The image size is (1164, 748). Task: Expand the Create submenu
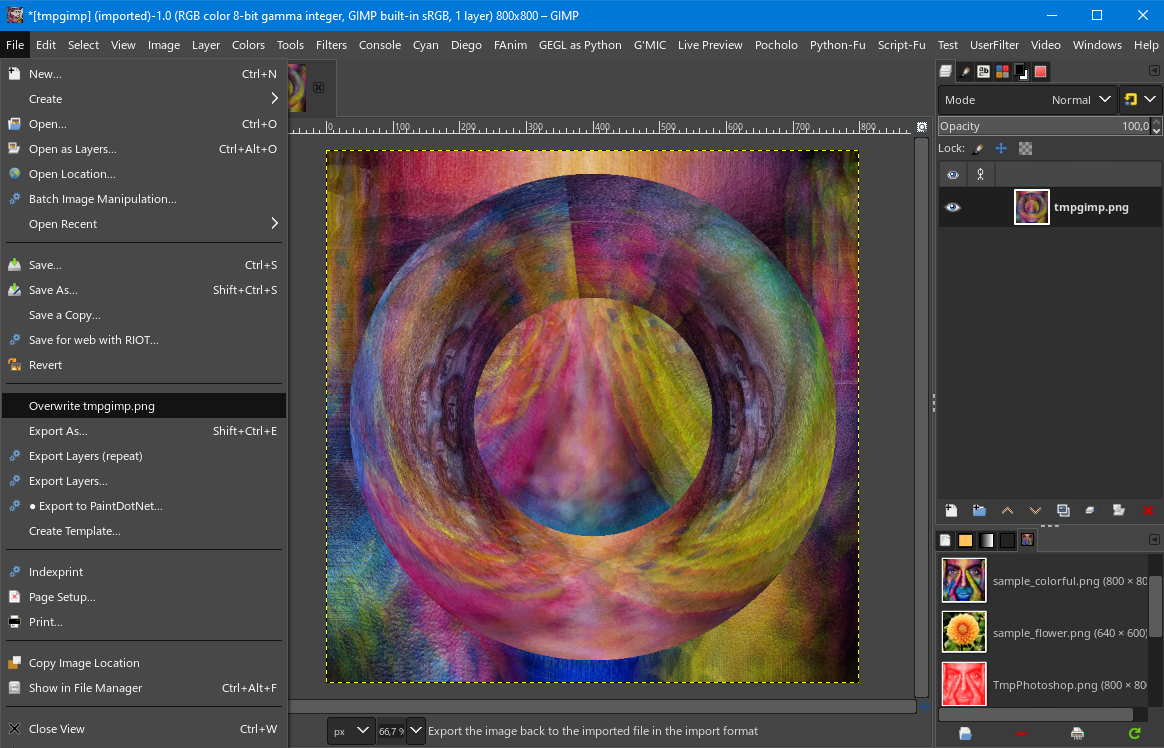tap(144, 99)
